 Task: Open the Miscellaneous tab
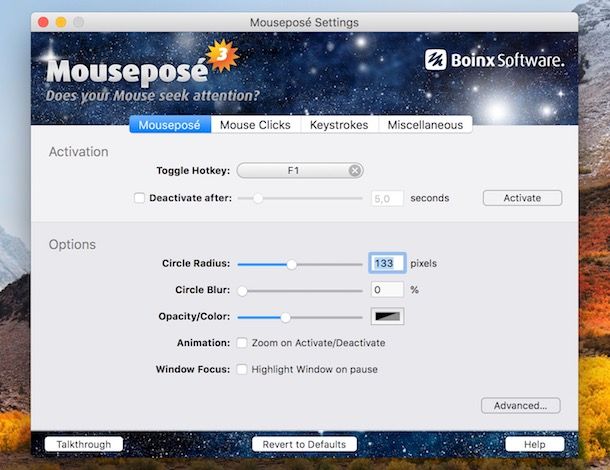(x=425, y=125)
